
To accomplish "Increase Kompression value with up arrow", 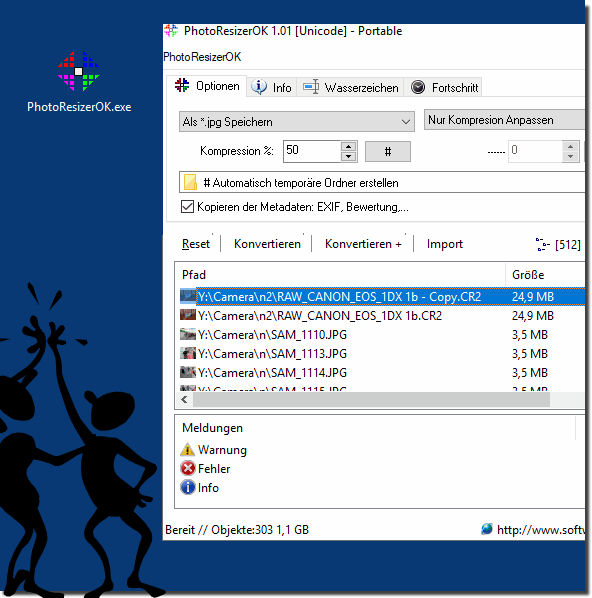I will click(348, 146).
